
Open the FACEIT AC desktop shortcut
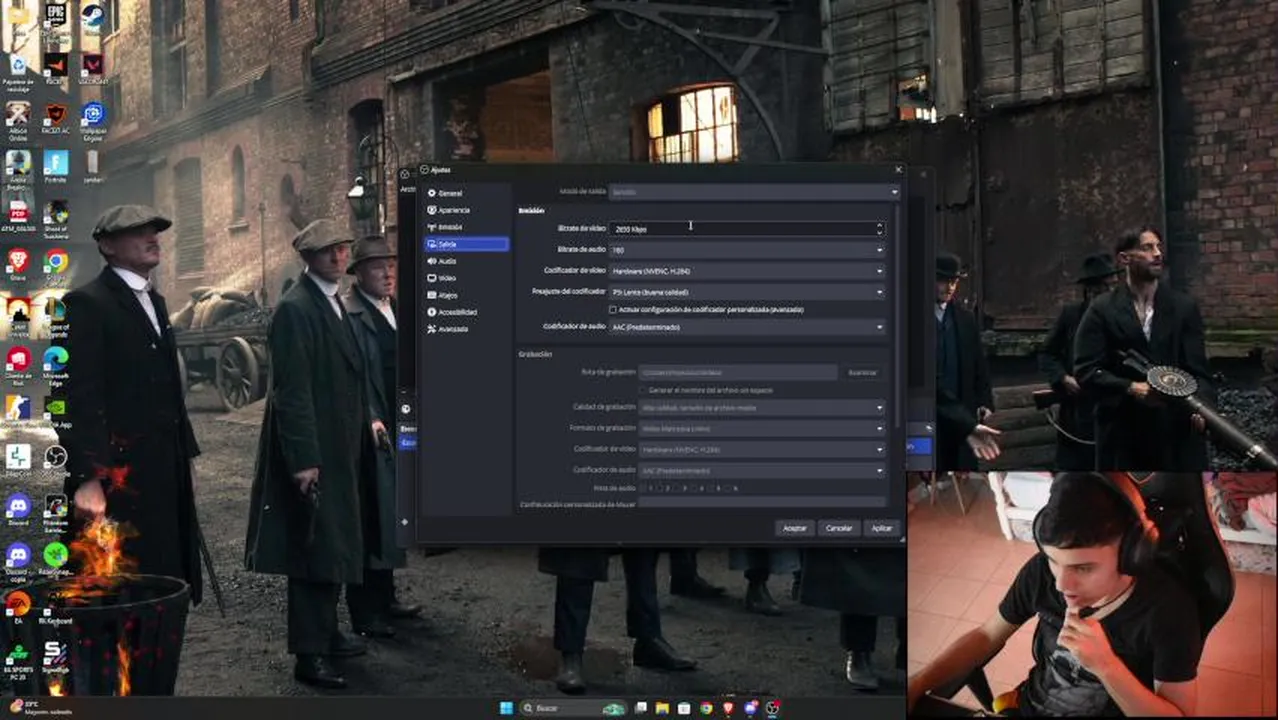pos(56,119)
